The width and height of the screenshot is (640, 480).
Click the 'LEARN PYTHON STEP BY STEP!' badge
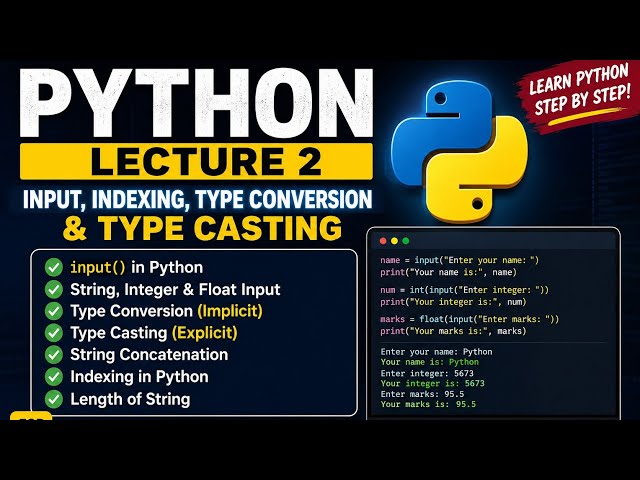click(580, 95)
